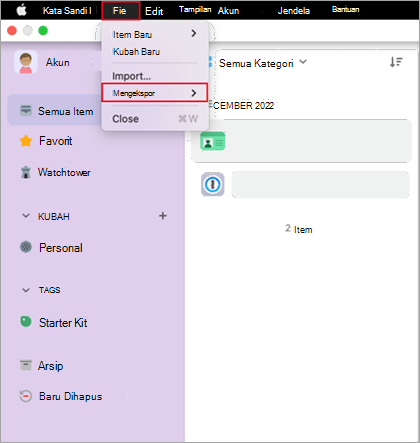The height and width of the screenshot is (443, 420).
Task: Open the Bantuan menu
Action: tap(345, 9)
